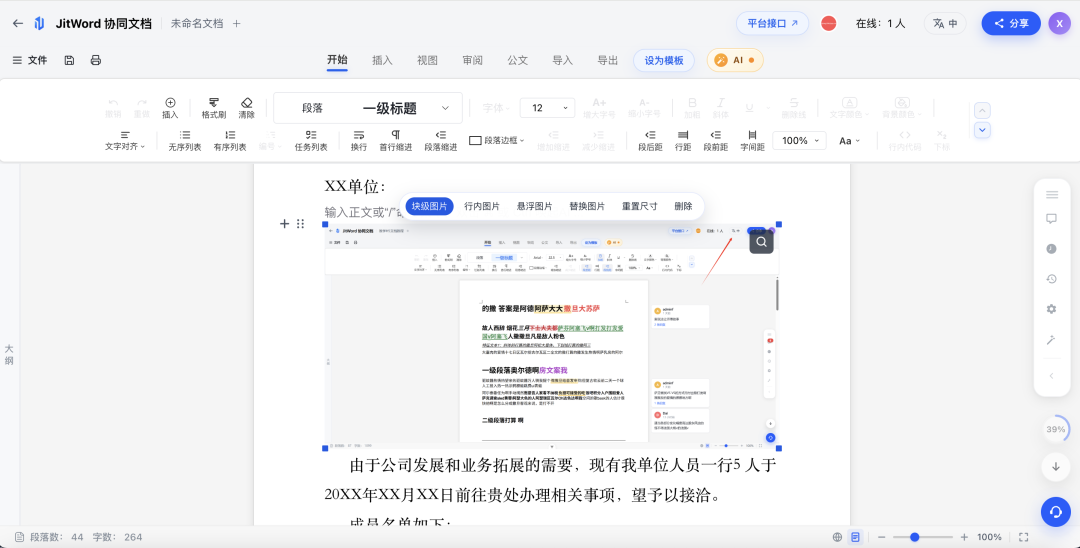This screenshot has height=548, width=1080.
Task: Click Reset Size (重置尺寸) for image
Action: pyautogui.click(x=640, y=206)
